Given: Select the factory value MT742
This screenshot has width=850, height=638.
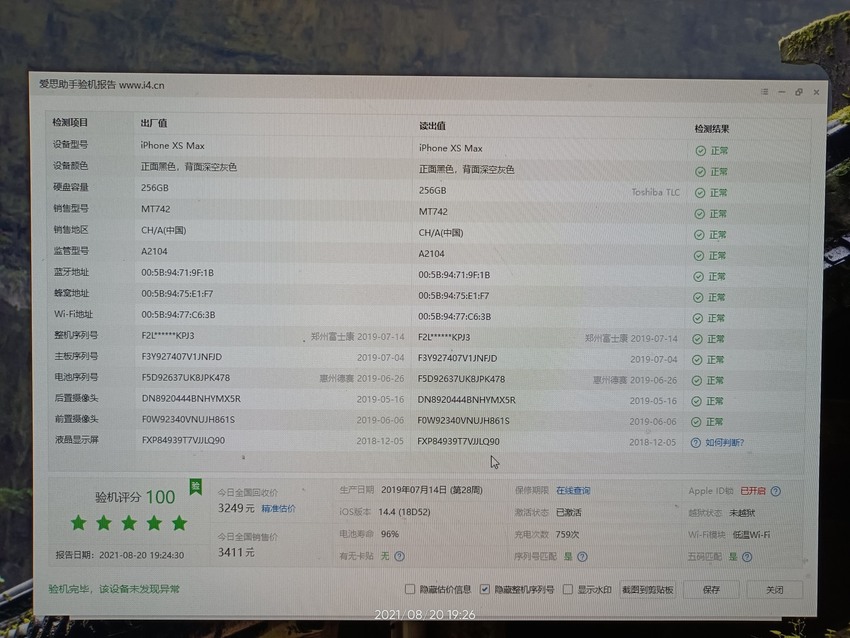Looking at the screenshot, I should 156,209.
